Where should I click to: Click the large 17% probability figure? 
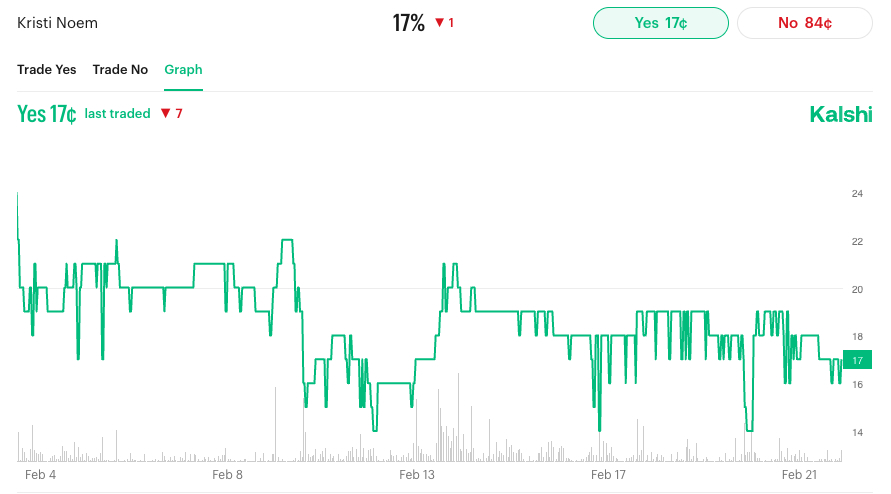(x=408, y=23)
